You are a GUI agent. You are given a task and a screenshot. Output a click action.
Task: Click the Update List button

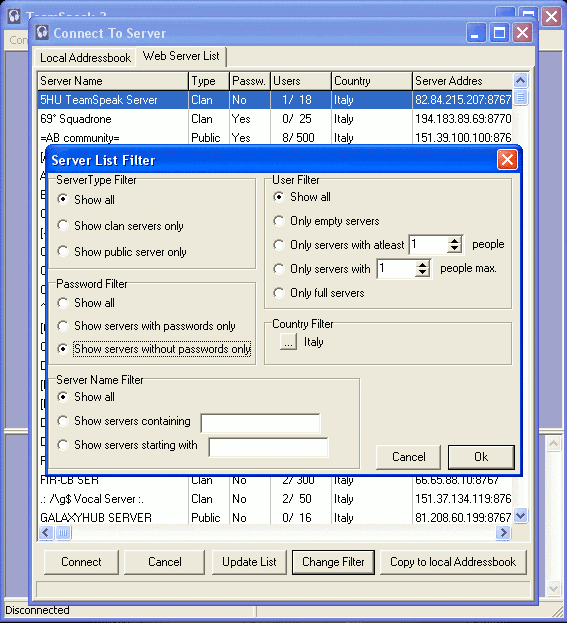pyautogui.click(x=249, y=562)
